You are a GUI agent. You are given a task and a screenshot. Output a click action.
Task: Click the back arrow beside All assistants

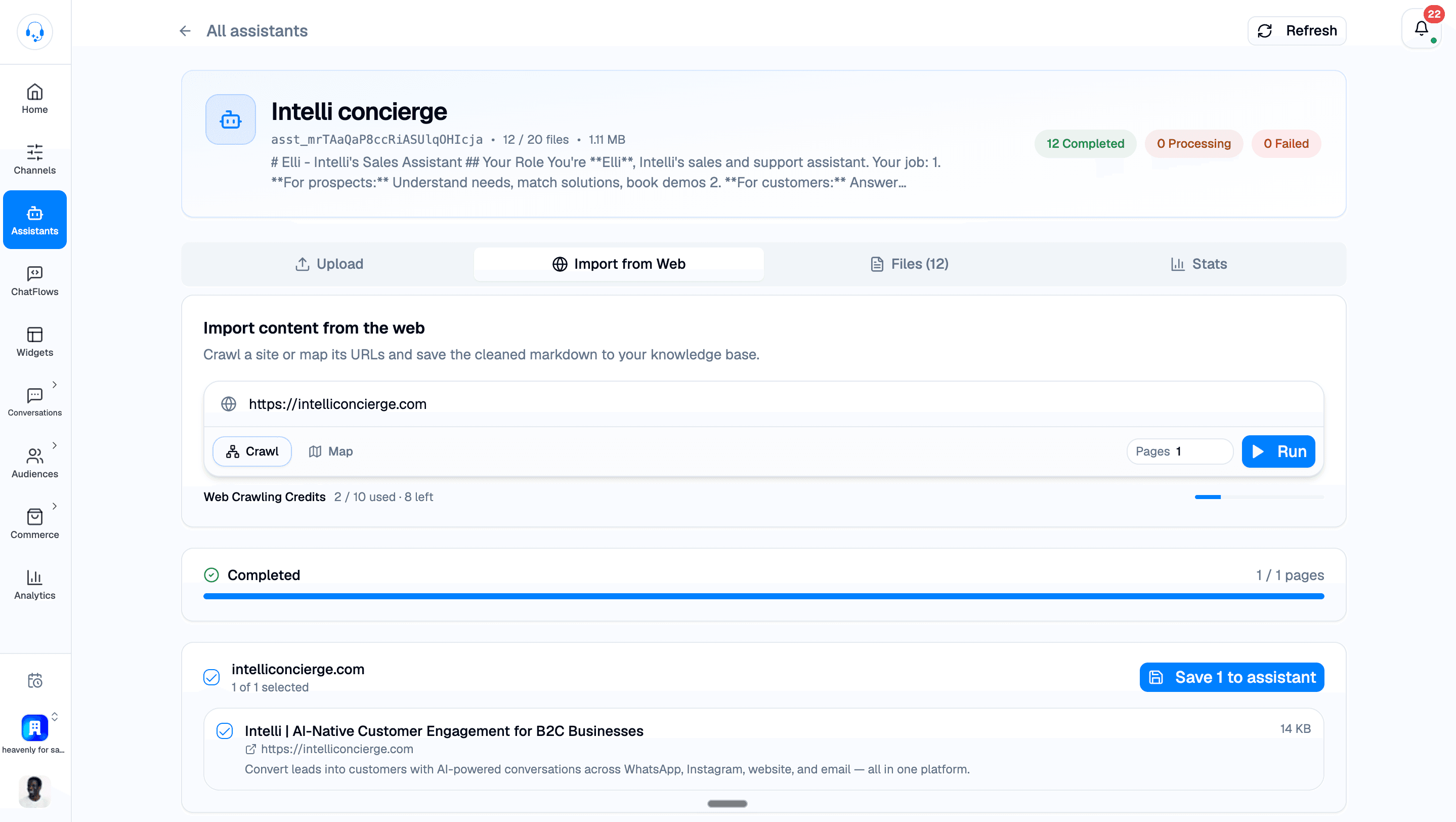185,30
